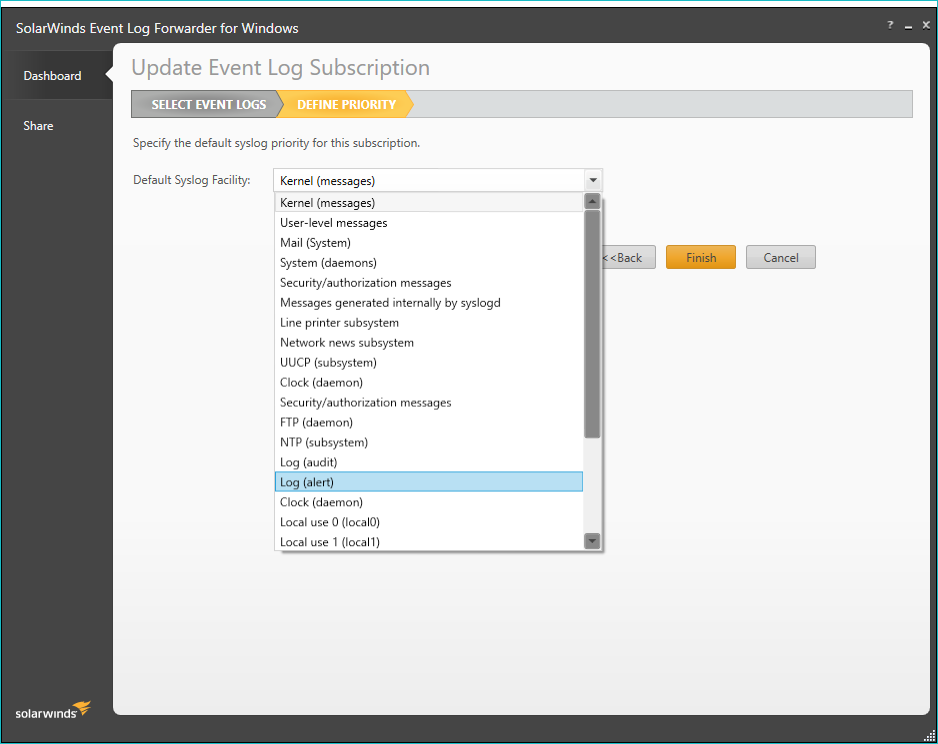The image size is (938, 744).
Task: Click the Cancel button
Action: pyautogui.click(x=780, y=258)
